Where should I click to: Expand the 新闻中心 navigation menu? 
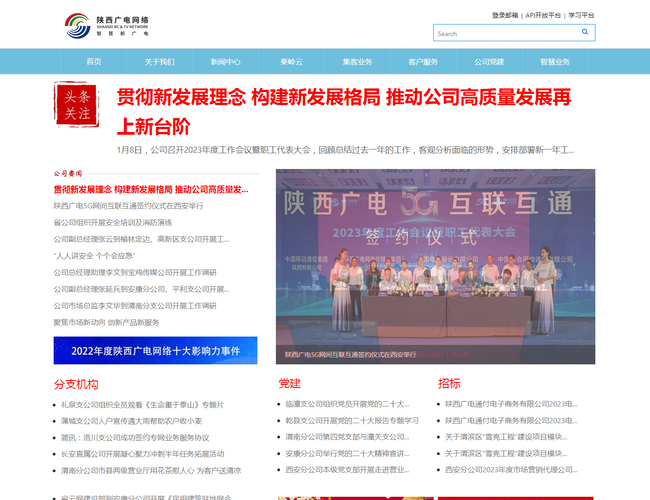point(225,61)
